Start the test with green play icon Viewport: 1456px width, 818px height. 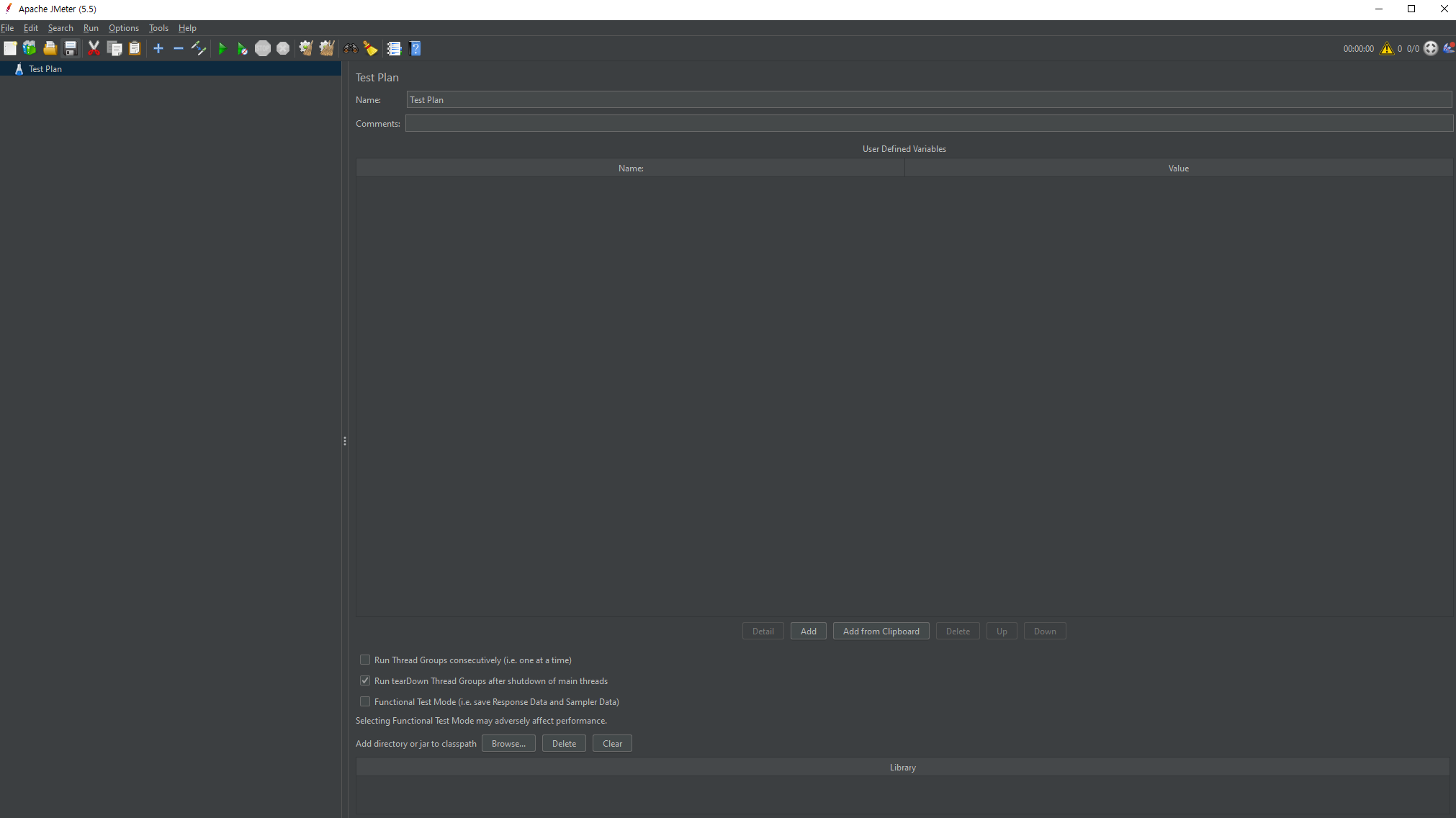click(x=222, y=48)
